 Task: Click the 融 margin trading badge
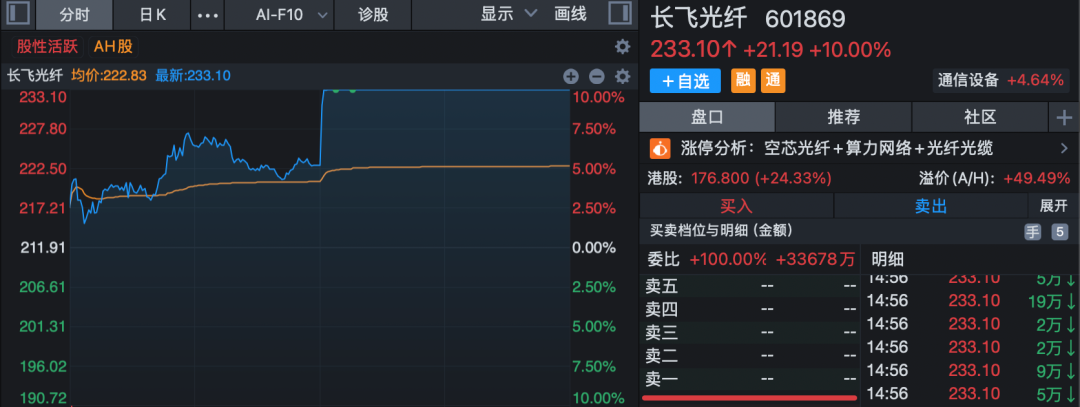[x=743, y=80]
